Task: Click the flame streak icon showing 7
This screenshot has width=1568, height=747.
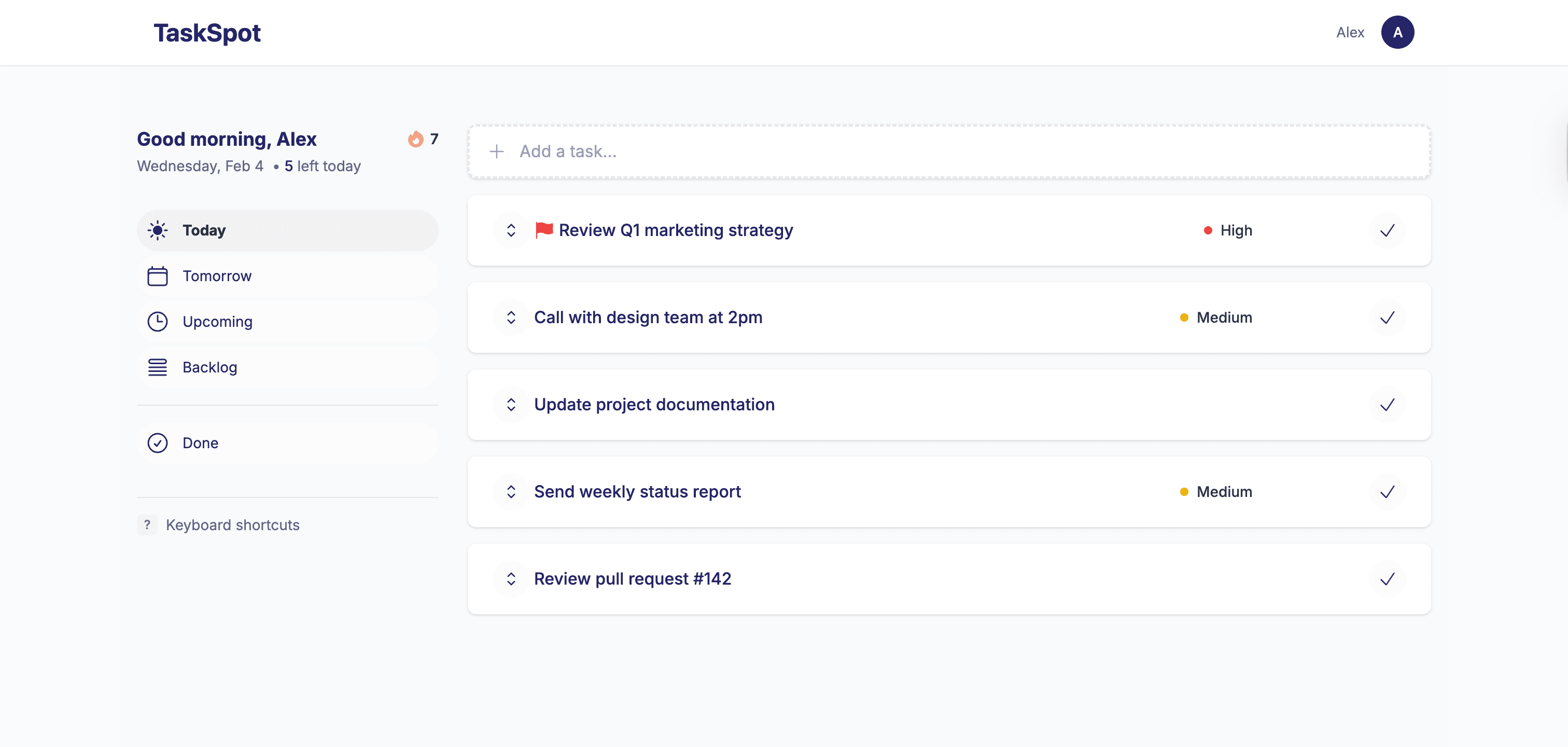Action: tap(416, 139)
